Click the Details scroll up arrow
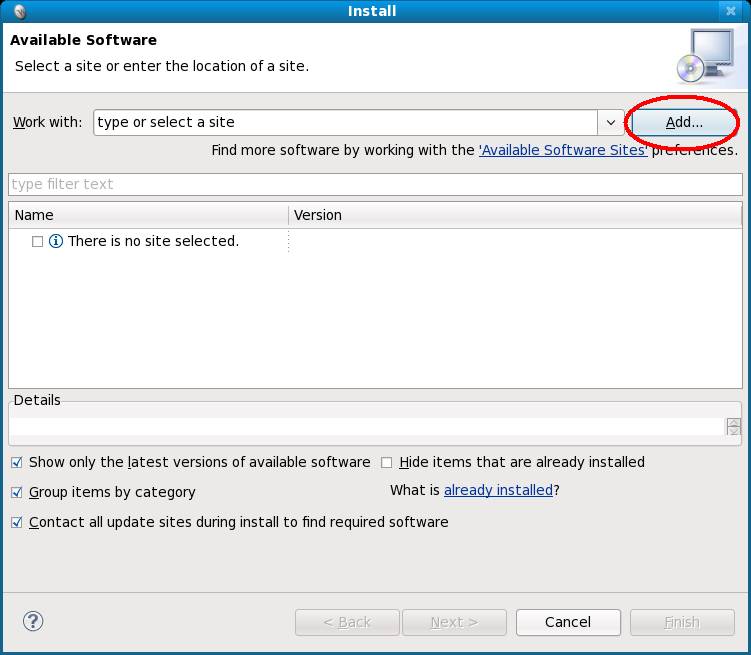The height and width of the screenshot is (655, 751). [x=733, y=423]
